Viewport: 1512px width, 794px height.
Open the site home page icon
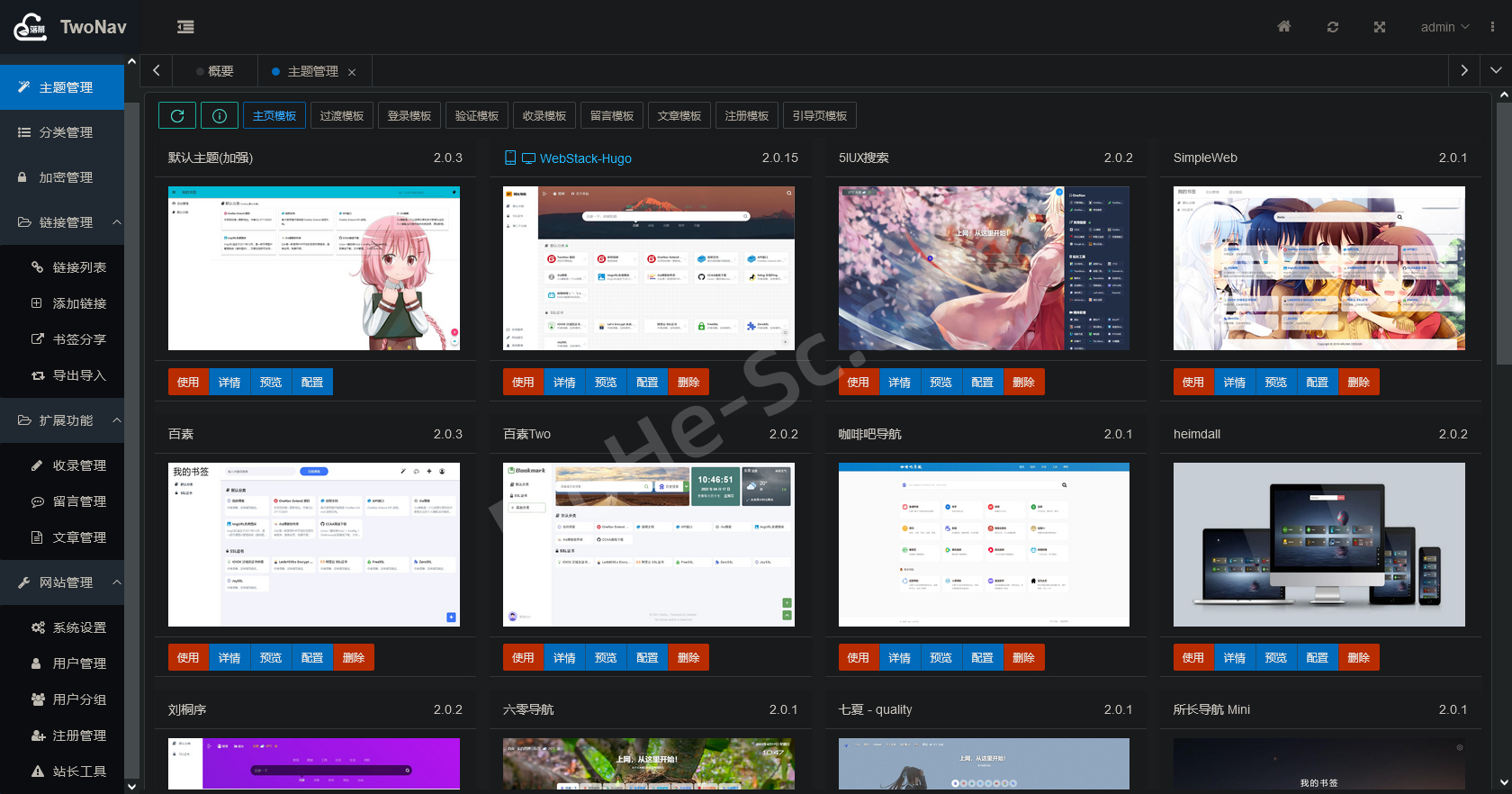[x=1284, y=27]
